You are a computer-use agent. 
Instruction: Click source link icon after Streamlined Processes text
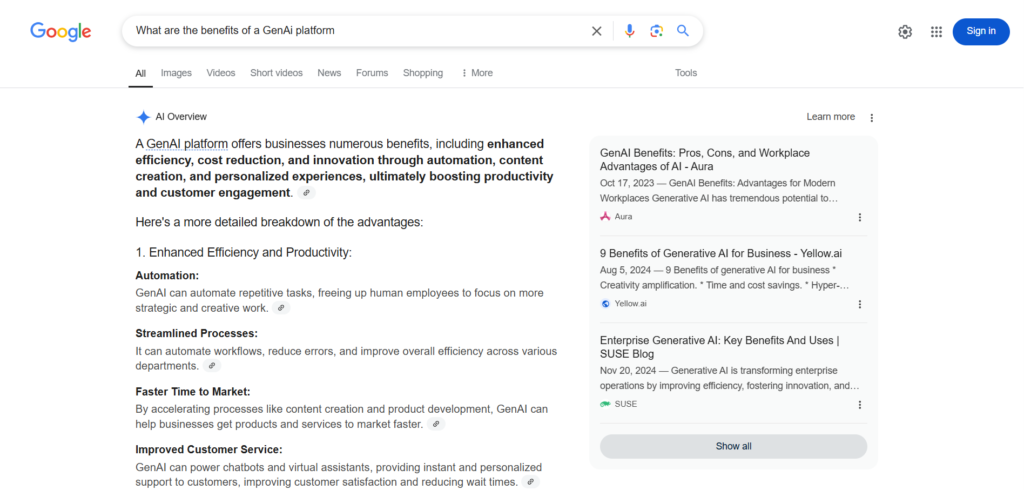click(211, 366)
